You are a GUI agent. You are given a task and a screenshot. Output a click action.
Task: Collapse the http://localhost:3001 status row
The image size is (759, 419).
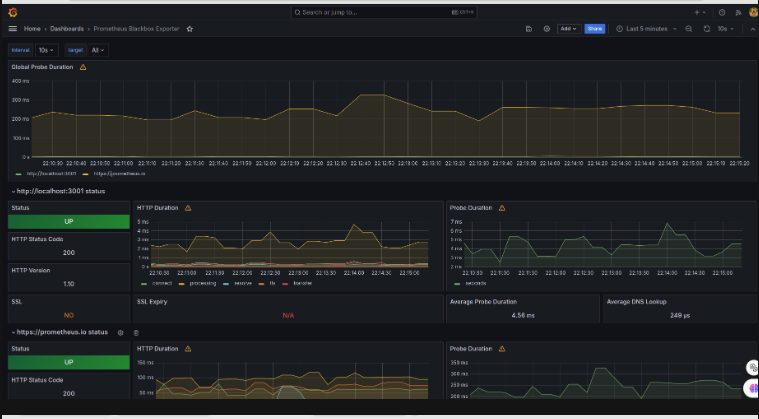click(x=58, y=192)
